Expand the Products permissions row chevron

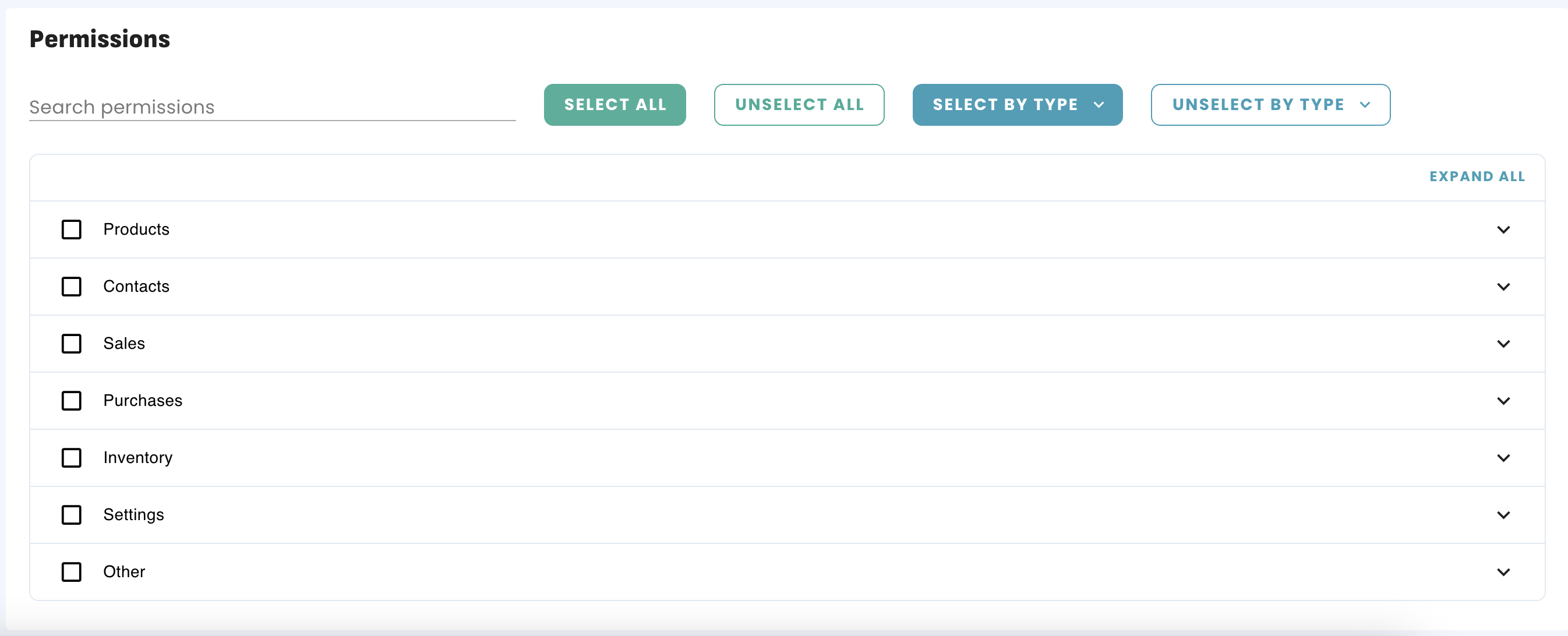coord(1503,229)
